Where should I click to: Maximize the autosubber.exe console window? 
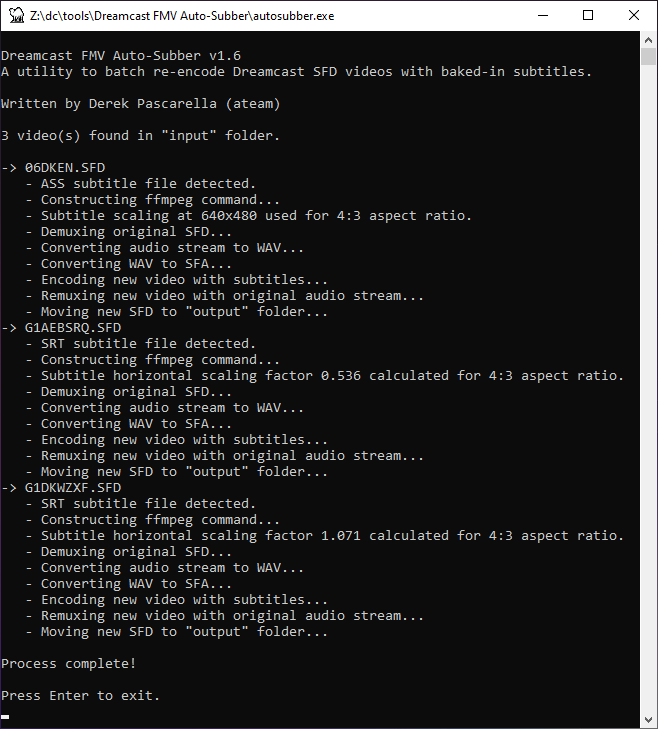588,15
